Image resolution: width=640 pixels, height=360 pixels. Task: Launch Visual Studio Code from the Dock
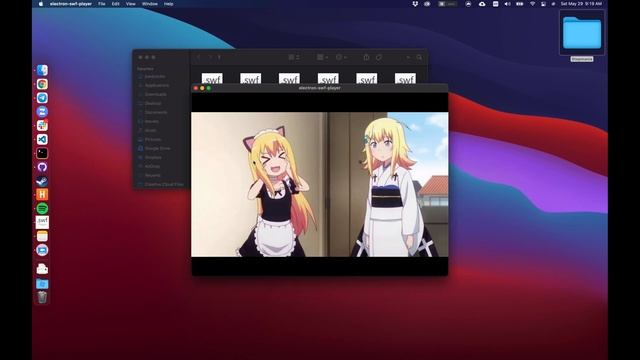(42, 139)
